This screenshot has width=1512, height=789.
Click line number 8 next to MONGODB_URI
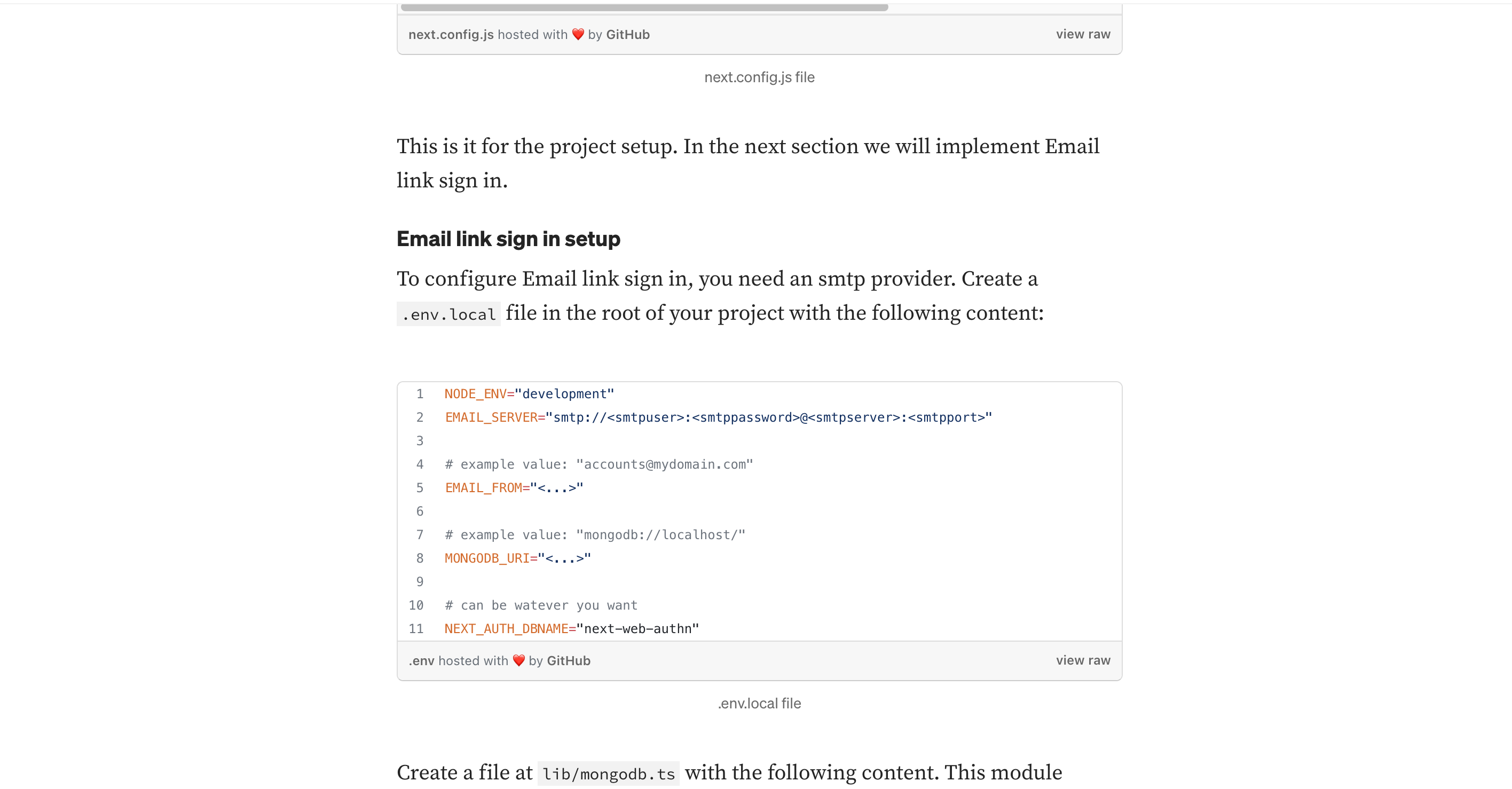pos(420,558)
